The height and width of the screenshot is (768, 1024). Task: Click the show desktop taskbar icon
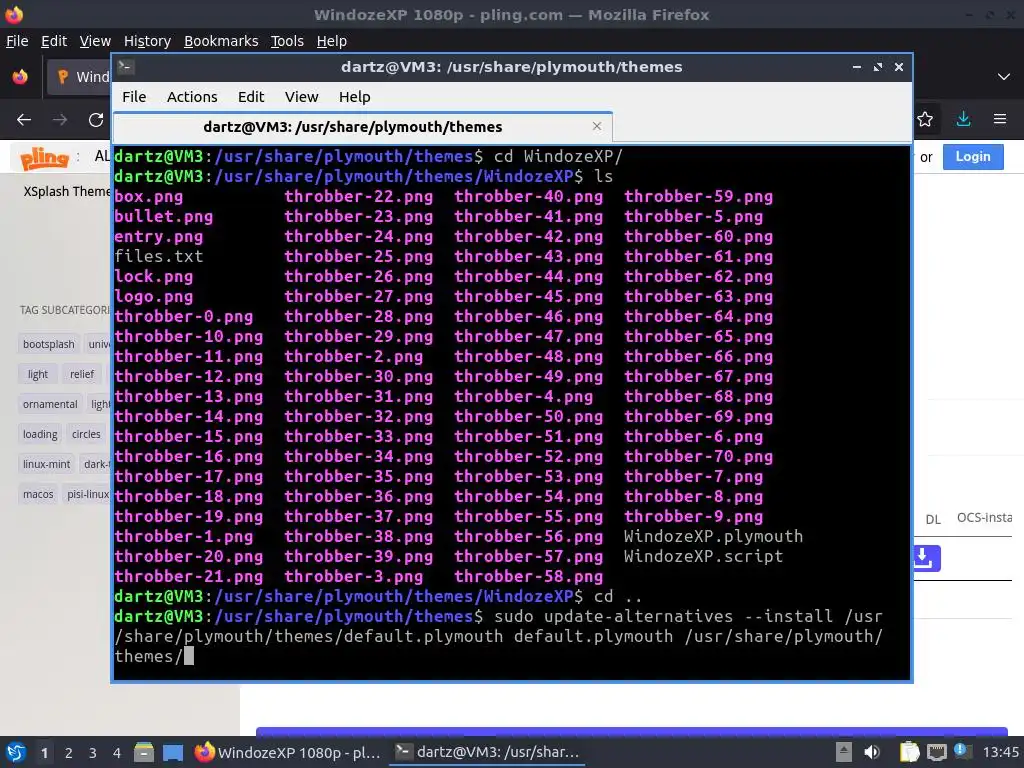173,752
